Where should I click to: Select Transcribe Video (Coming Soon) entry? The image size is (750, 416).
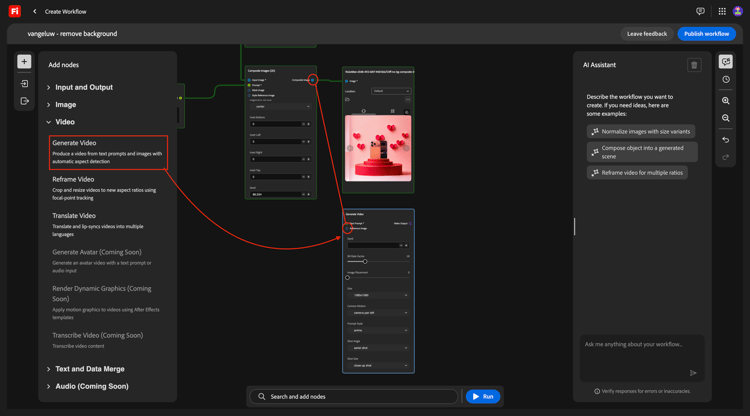(x=108, y=340)
